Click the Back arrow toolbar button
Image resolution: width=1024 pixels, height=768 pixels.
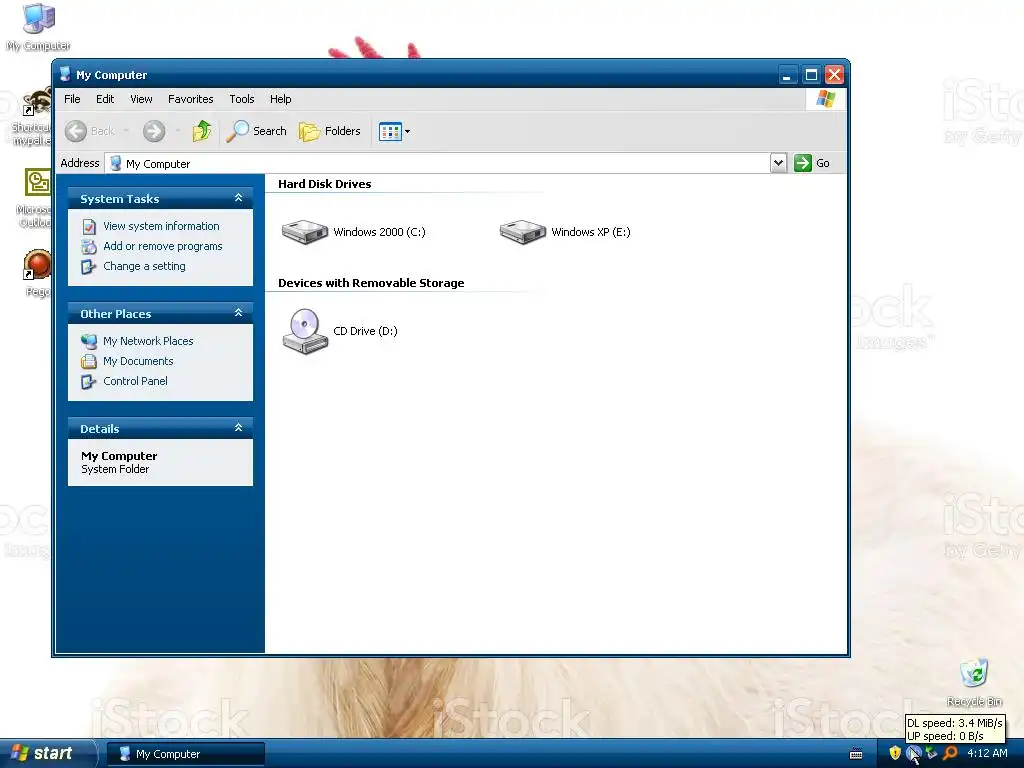tap(90, 131)
